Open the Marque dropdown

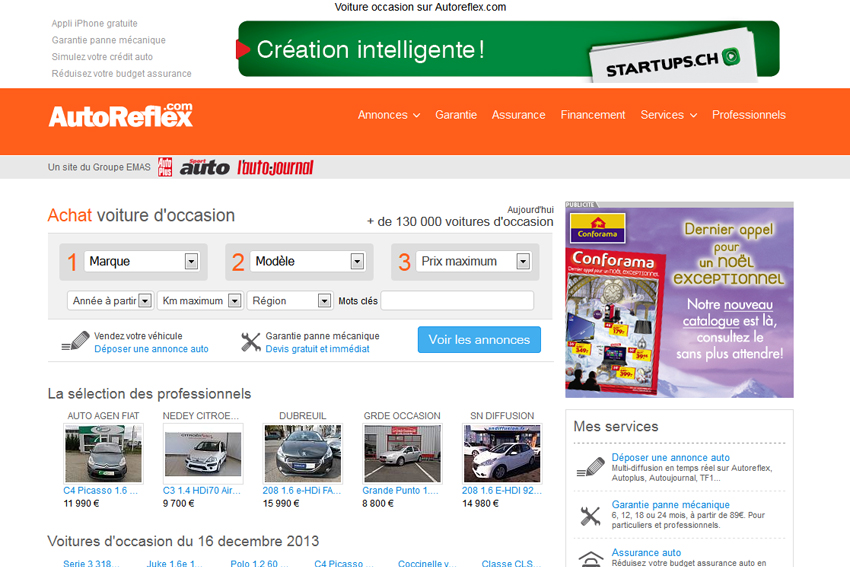pos(141,261)
